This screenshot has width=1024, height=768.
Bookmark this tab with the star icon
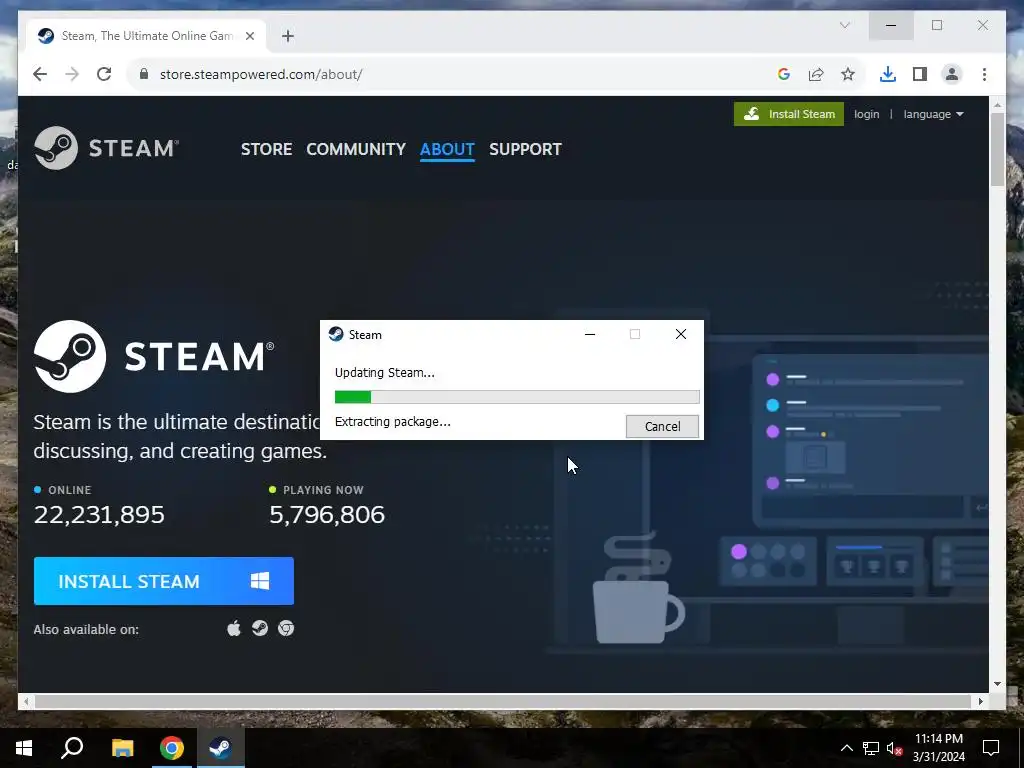(x=848, y=74)
